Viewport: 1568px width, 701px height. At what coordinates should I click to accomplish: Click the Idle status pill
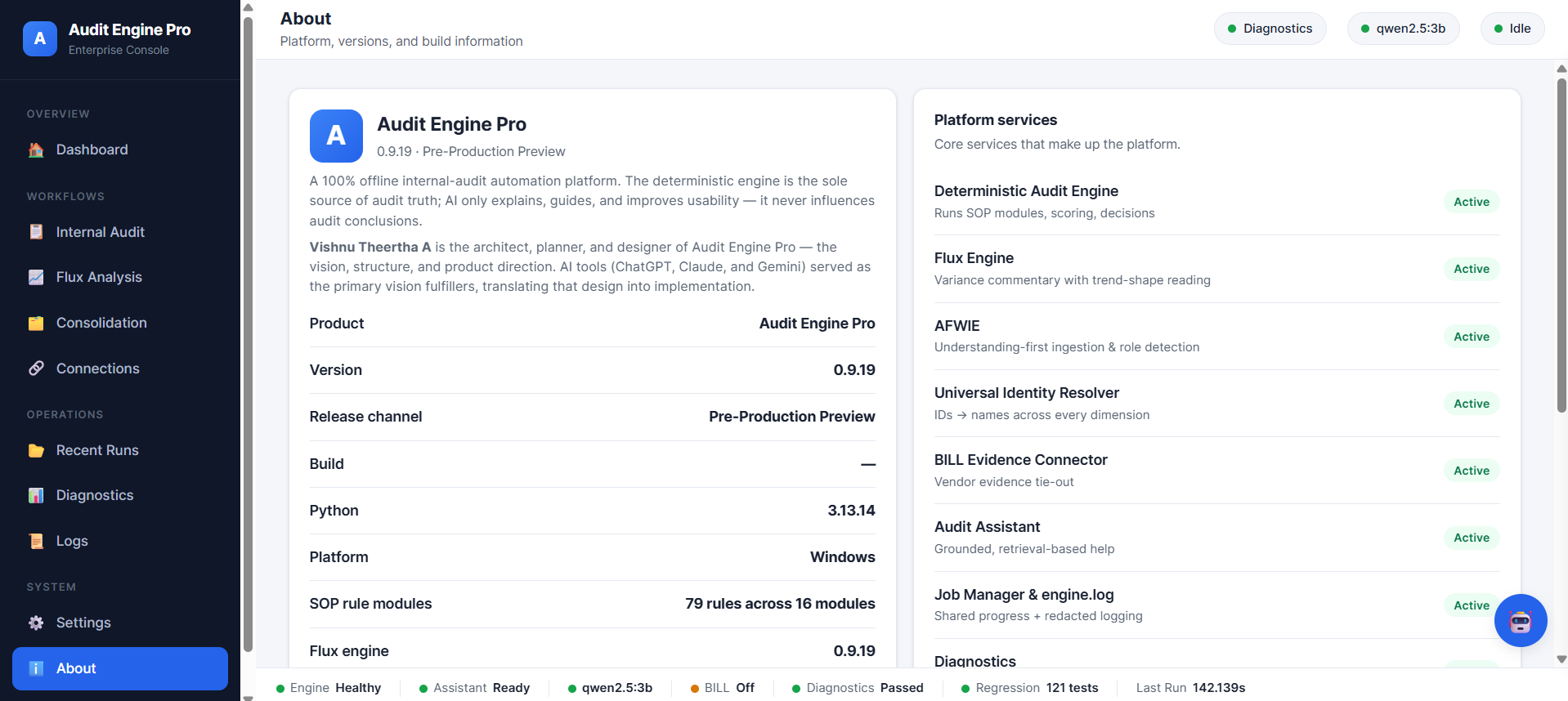tap(1512, 29)
